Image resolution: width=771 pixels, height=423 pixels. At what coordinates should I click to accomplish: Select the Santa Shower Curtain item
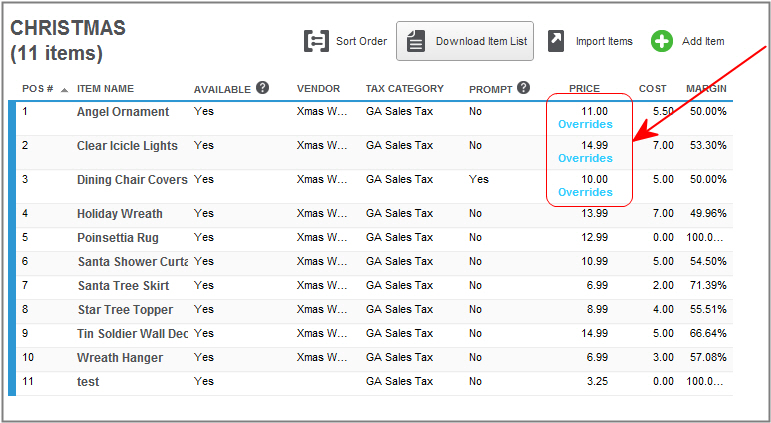click(132, 262)
